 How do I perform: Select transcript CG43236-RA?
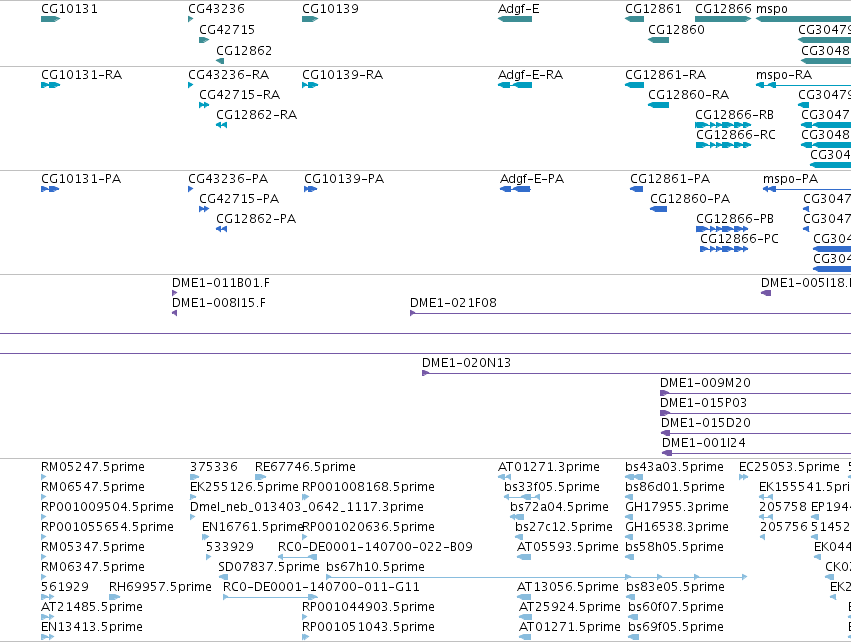tap(228, 74)
